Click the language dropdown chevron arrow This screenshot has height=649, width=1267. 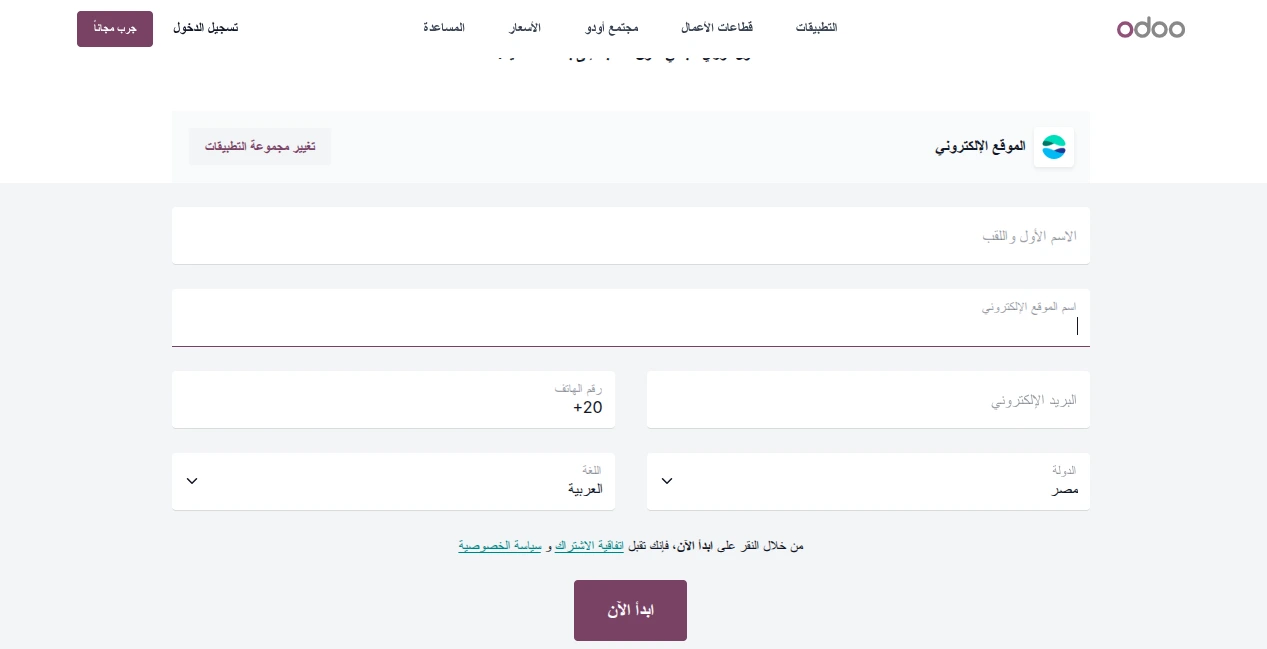[192, 481]
